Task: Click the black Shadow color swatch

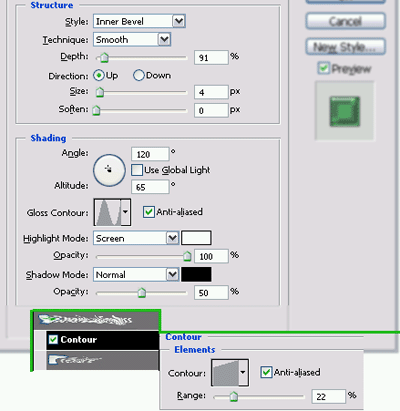Action: point(196,274)
